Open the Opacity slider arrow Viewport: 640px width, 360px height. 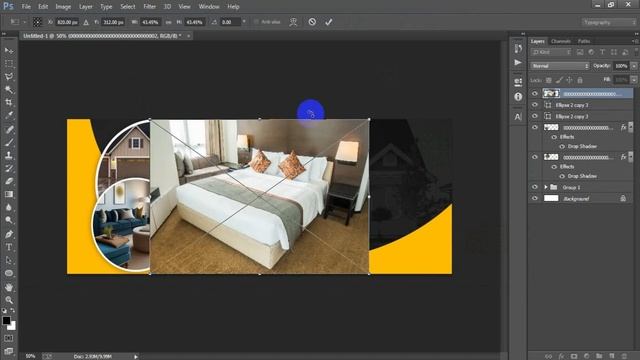pos(634,66)
